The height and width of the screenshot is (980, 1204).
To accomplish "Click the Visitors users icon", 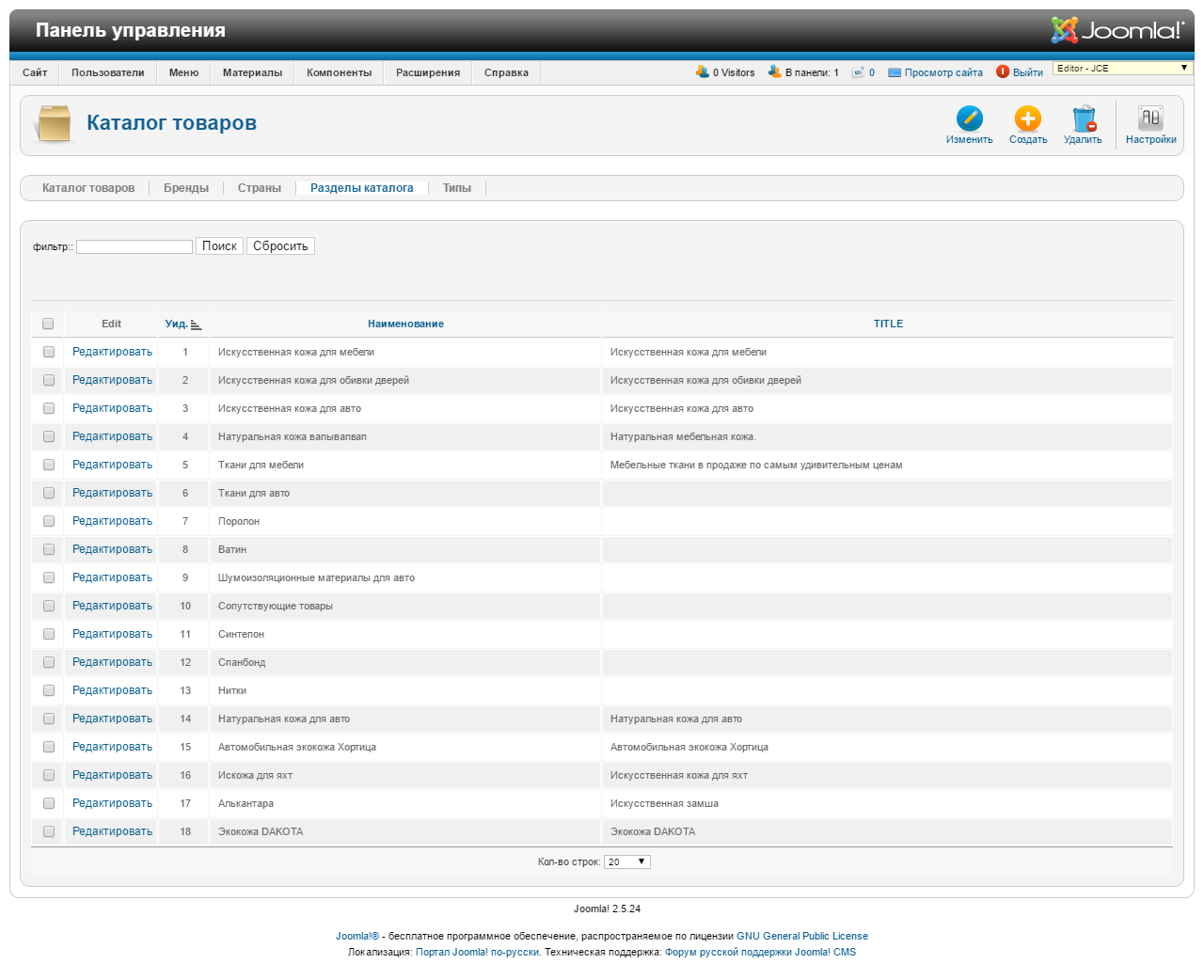I will pyautogui.click(x=703, y=71).
